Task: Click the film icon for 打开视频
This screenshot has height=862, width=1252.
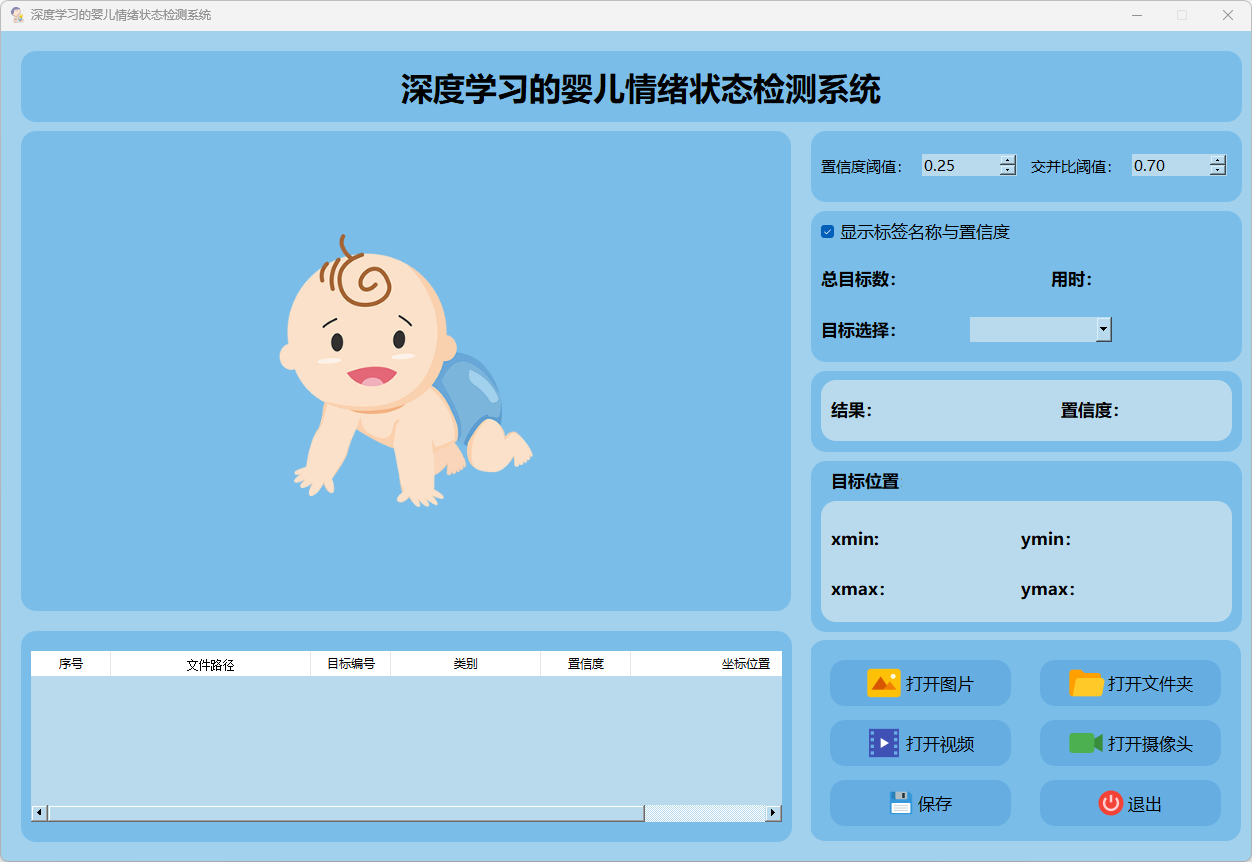Action: [883, 743]
